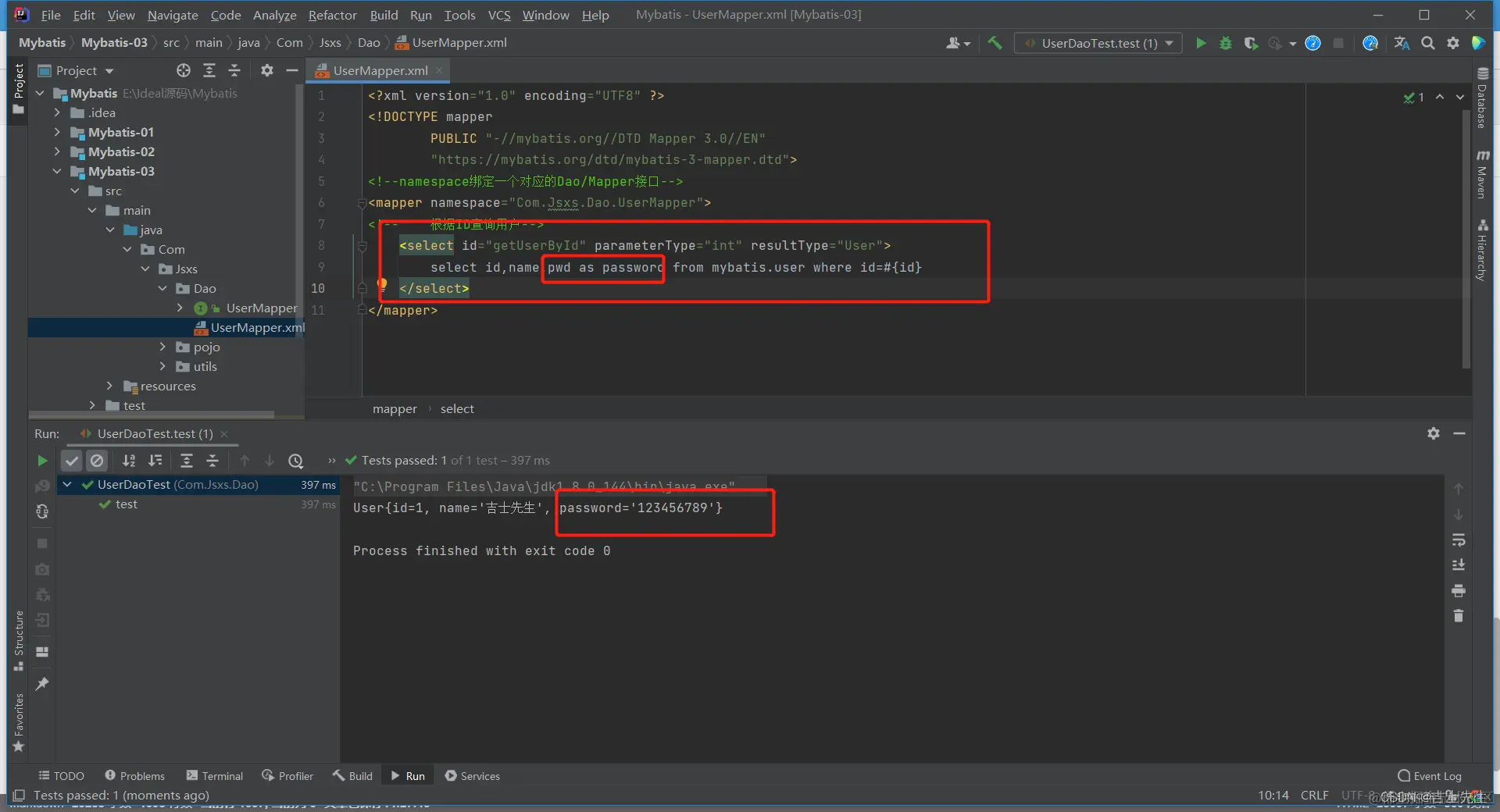The height and width of the screenshot is (812, 1500).
Task: Click the intention lightbulb on line 10
Action: point(382,284)
